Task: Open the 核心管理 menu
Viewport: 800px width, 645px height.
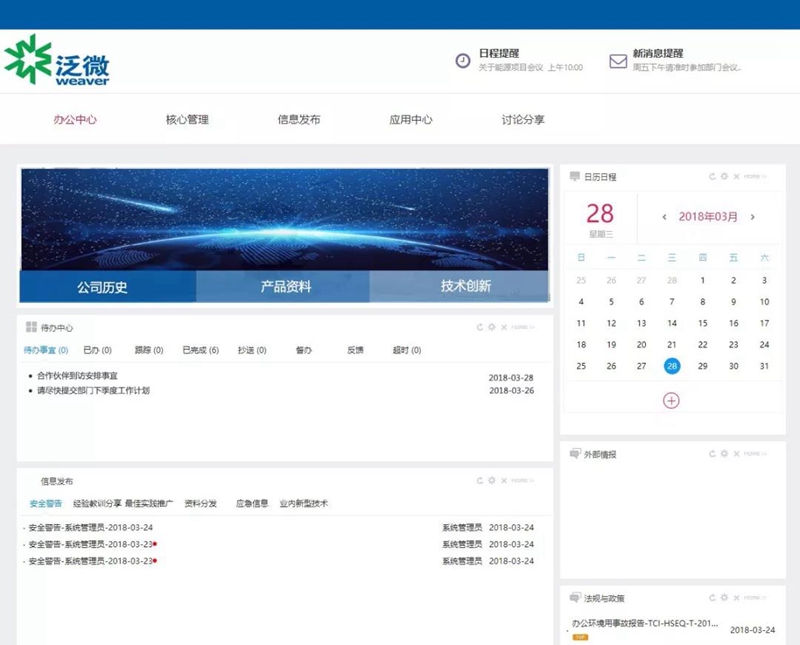Action: [187, 120]
